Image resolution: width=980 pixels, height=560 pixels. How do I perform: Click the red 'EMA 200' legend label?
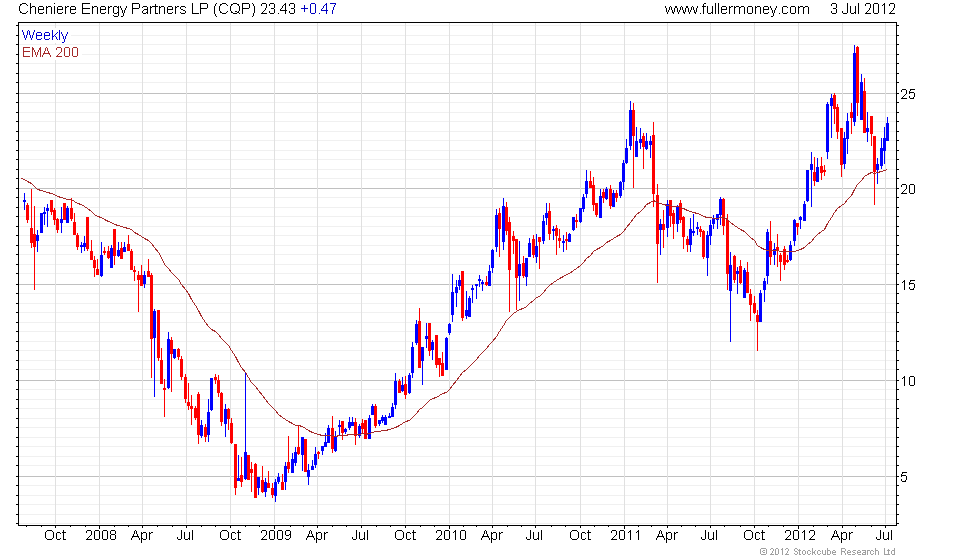point(50,52)
